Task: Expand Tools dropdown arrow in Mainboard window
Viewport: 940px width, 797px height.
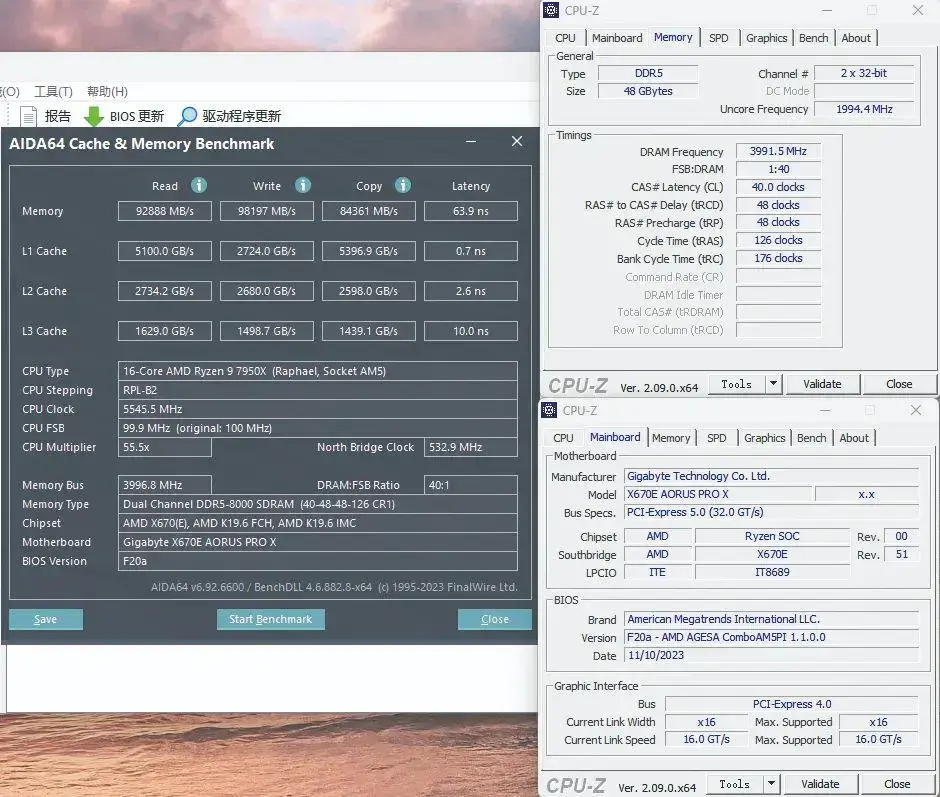Action: [771, 784]
